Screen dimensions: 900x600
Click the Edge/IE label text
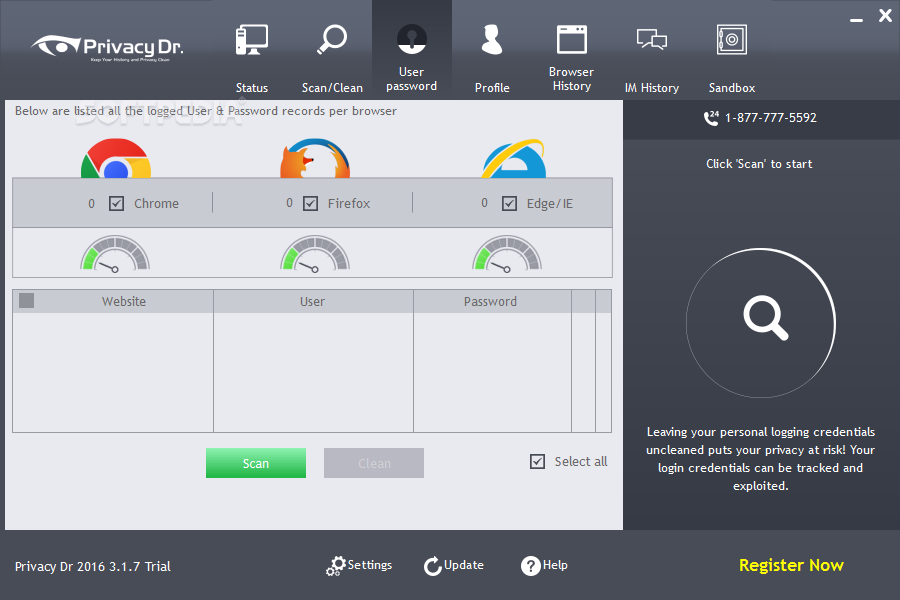[550, 204]
